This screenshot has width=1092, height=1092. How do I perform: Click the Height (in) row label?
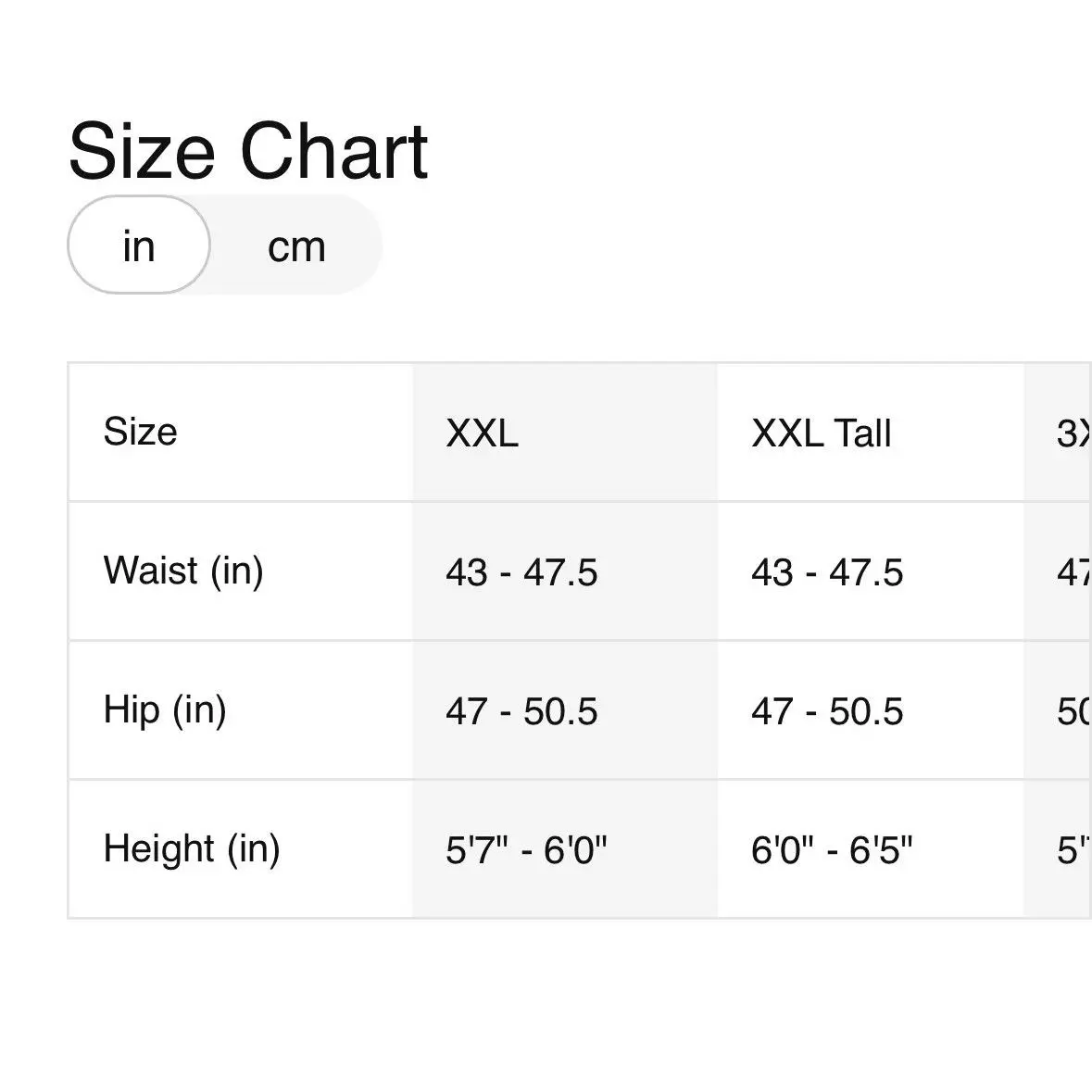coord(192,849)
